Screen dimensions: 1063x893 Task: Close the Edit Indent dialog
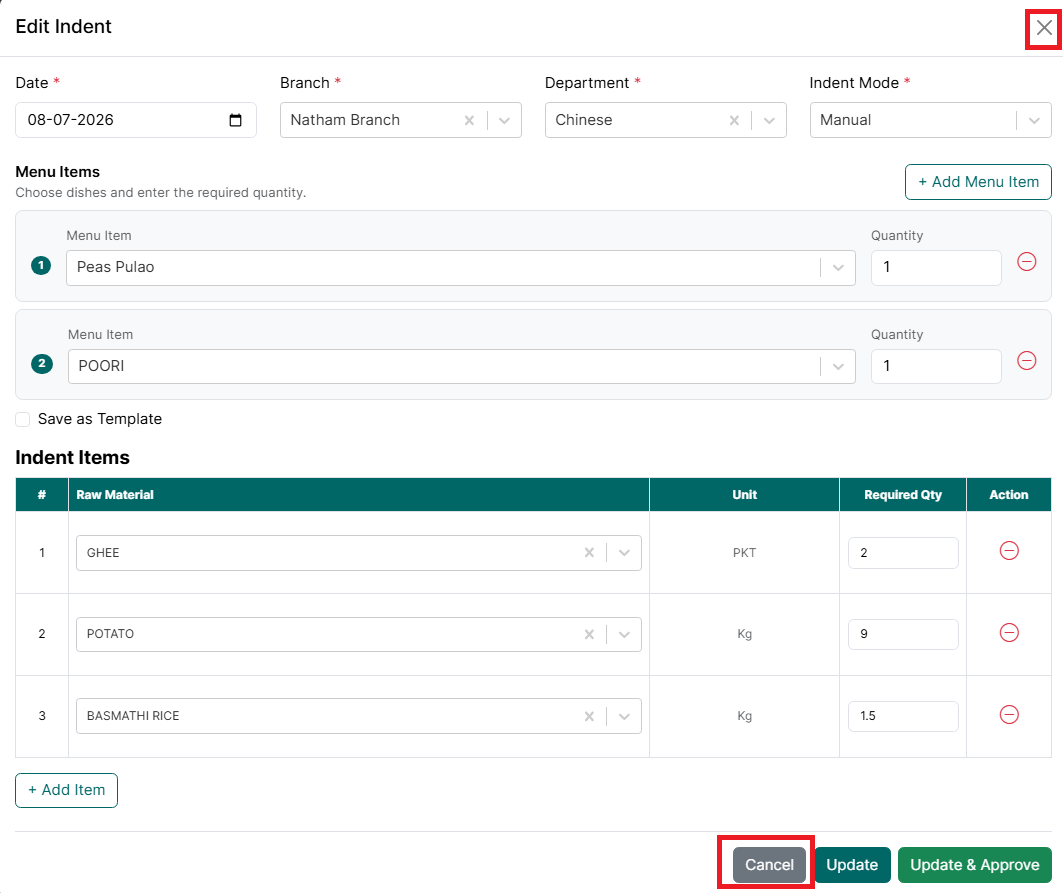click(1044, 28)
